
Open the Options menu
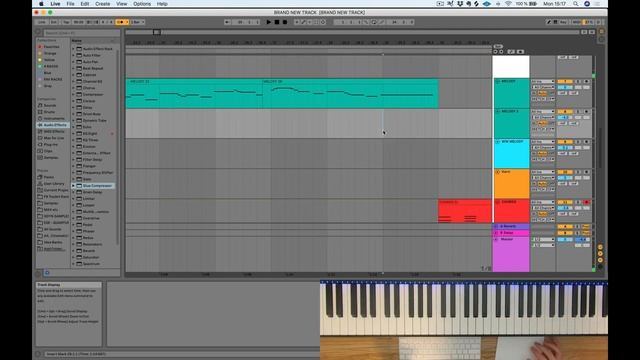(142, 4)
